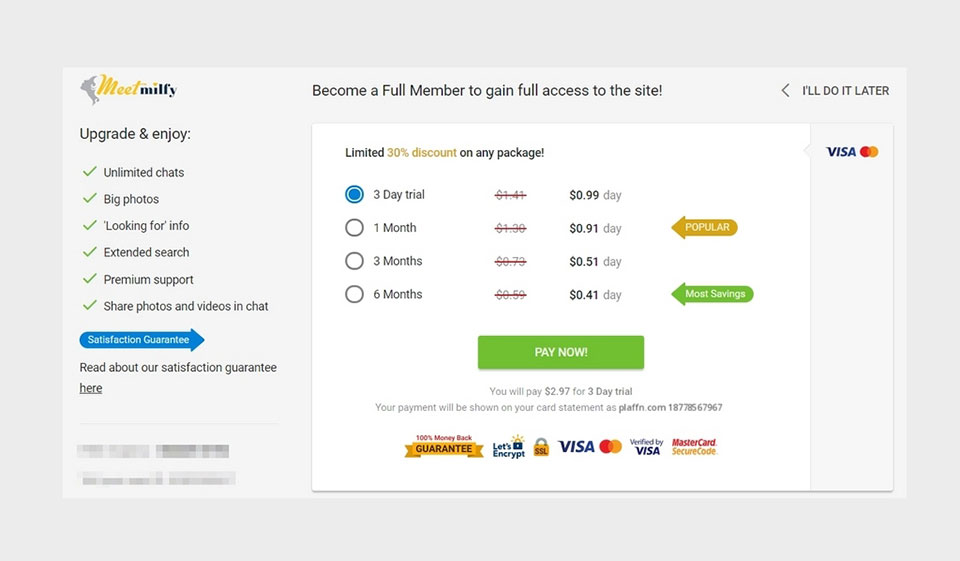The image size is (960, 561).
Task: Select the 1 Month plan radio button
Action: pos(354,228)
